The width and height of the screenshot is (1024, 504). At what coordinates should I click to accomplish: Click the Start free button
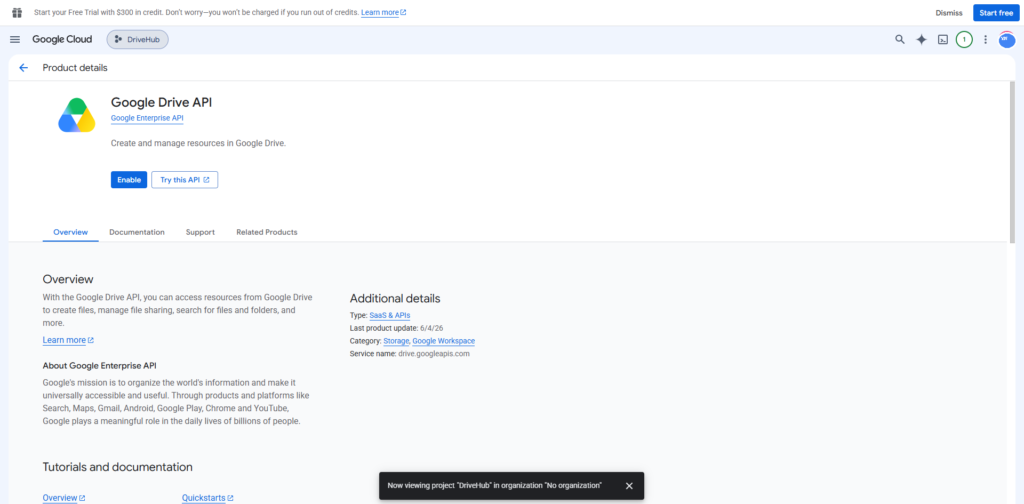(x=996, y=13)
